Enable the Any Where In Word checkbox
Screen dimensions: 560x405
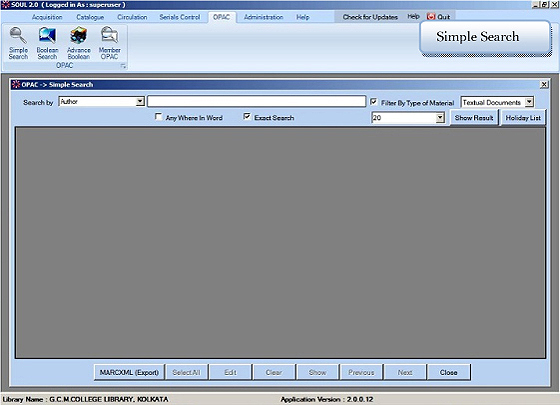pyautogui.click(x=158, y=116)
